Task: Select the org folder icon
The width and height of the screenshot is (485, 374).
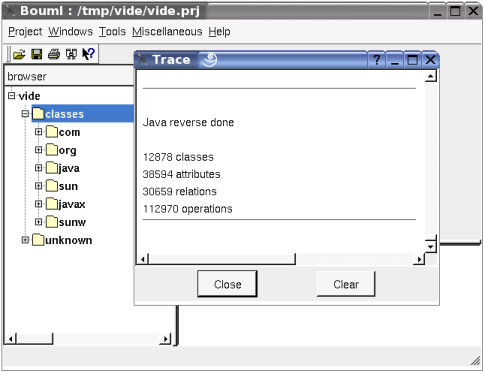Action: (x=52, y=150)
